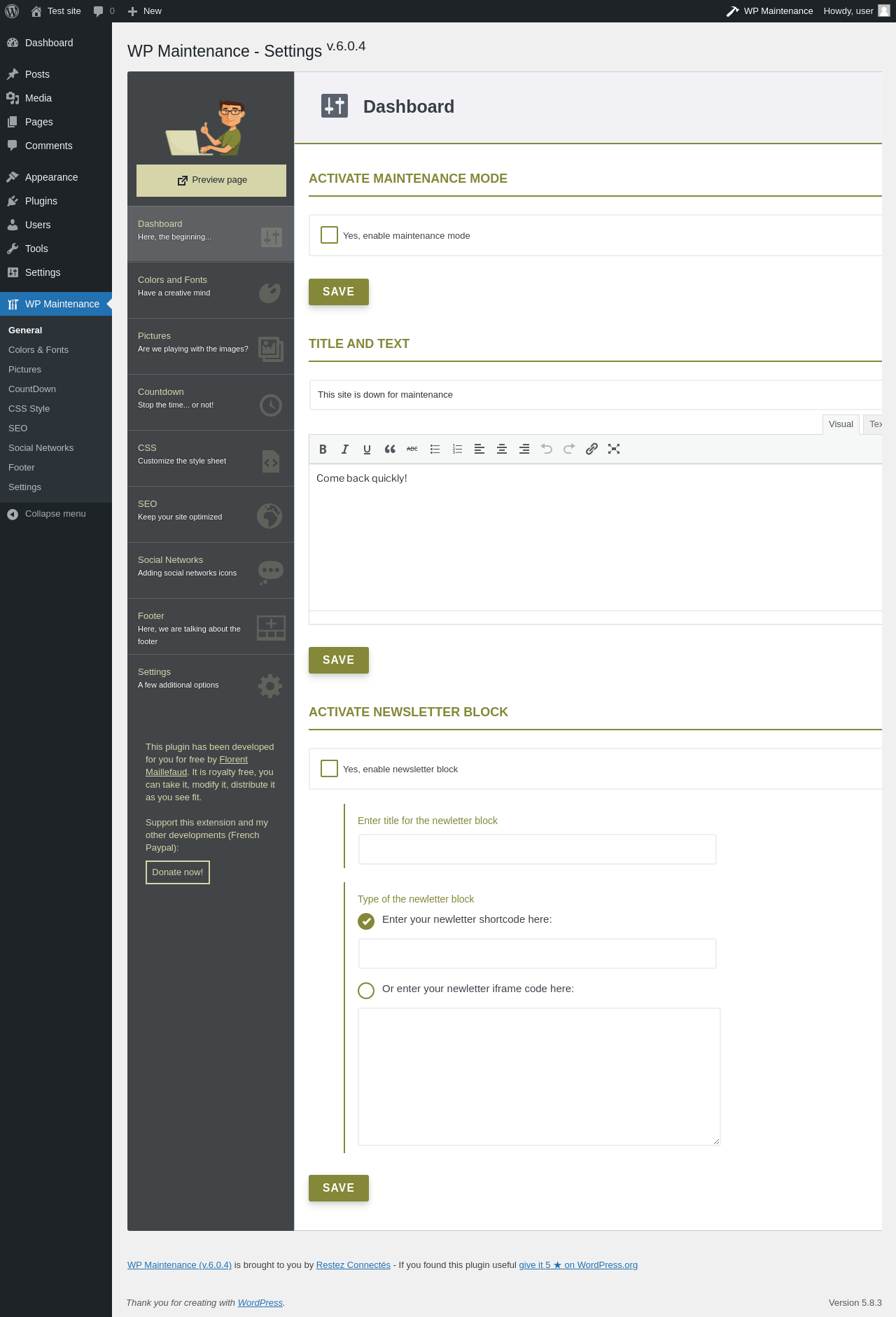Click the palette icon for Colors and Fonts
Viewport: 896px width, 1317px height.
click(270, 293)
